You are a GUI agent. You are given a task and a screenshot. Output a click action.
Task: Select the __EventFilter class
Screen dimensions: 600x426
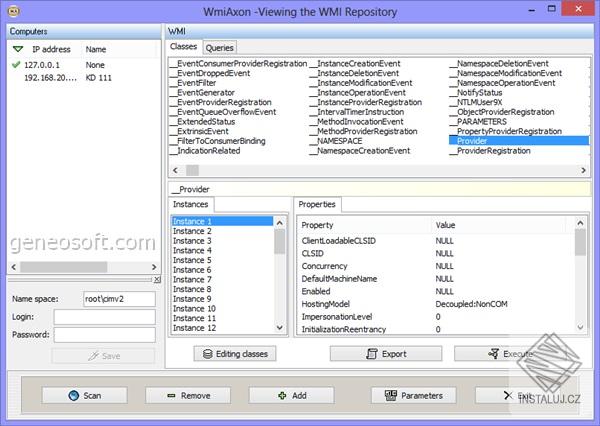coord(194,83)
